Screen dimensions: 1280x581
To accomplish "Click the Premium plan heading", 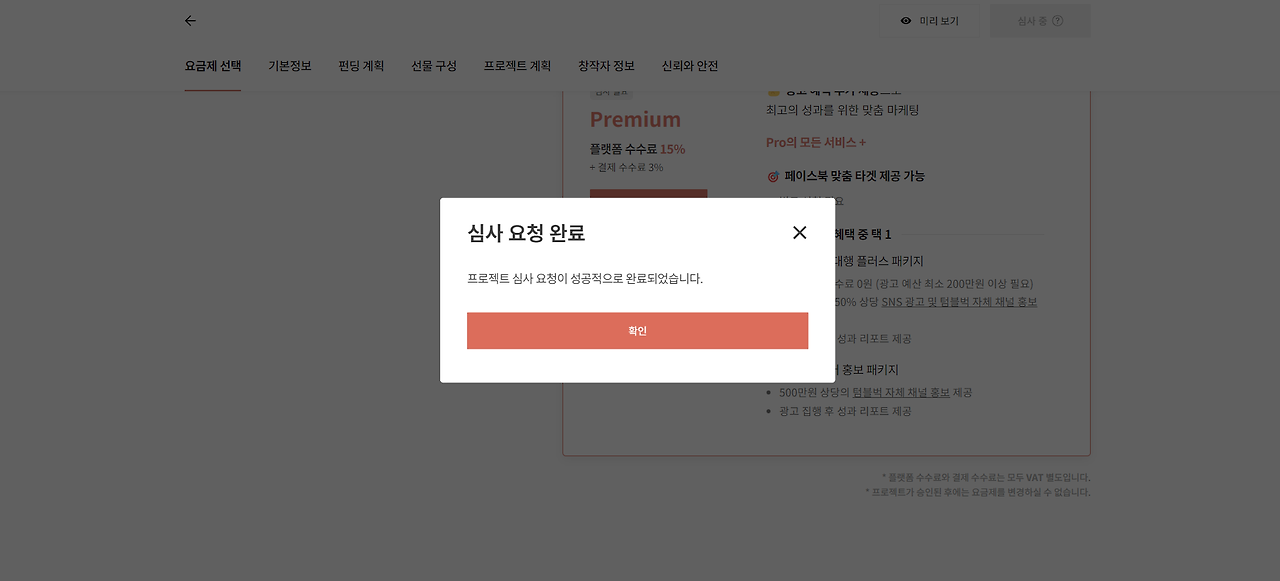I will (x=635, y=119).
